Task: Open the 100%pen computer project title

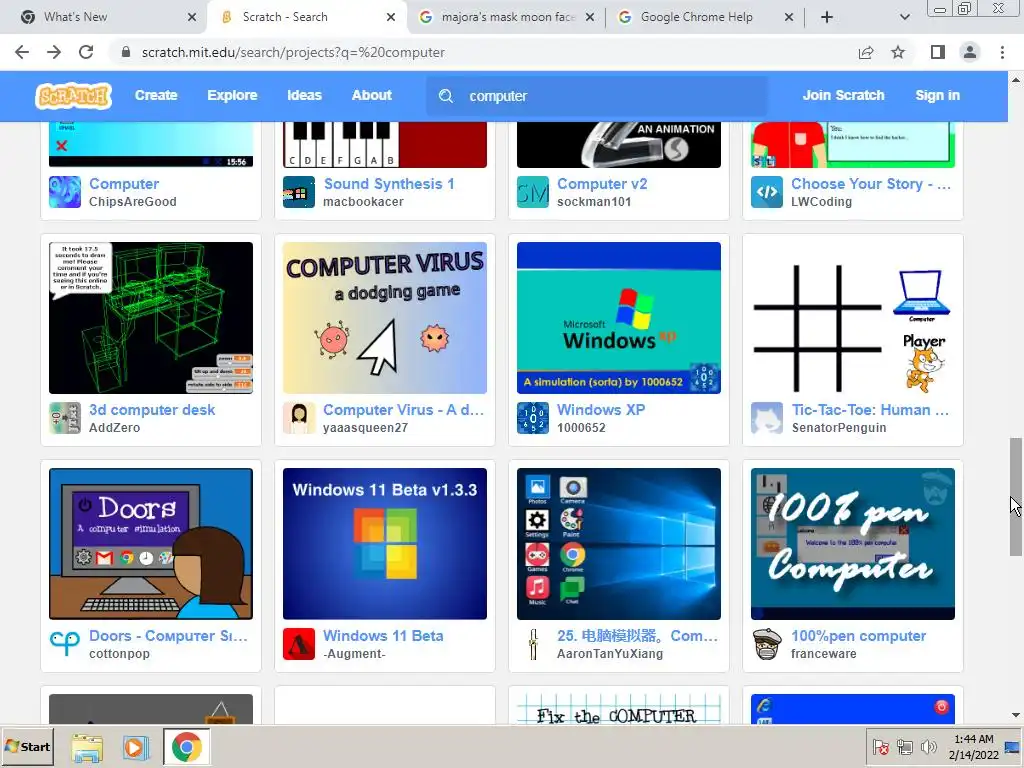Action: pos(858,635)
